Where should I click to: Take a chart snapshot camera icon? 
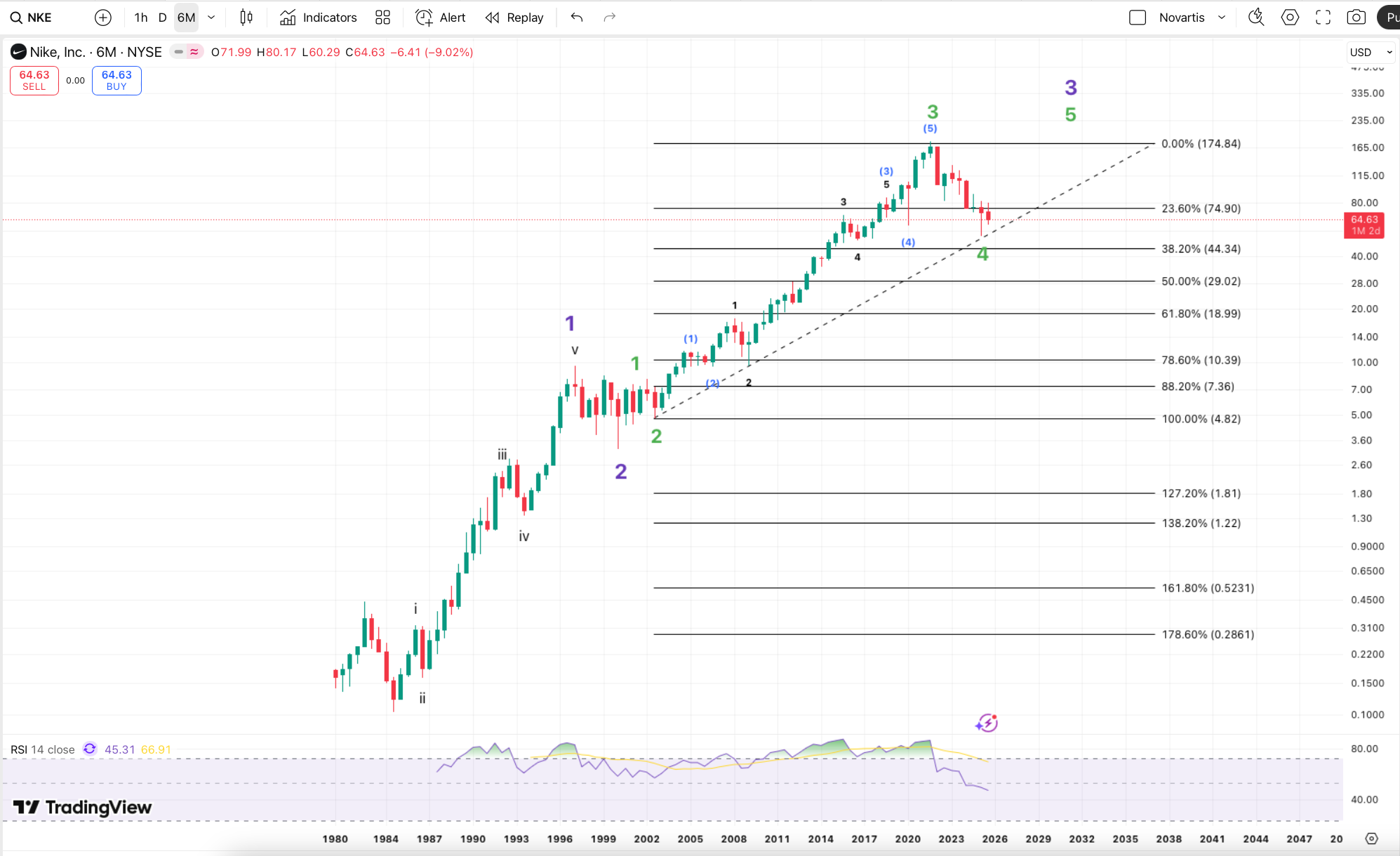click(x=1356, y=18)
